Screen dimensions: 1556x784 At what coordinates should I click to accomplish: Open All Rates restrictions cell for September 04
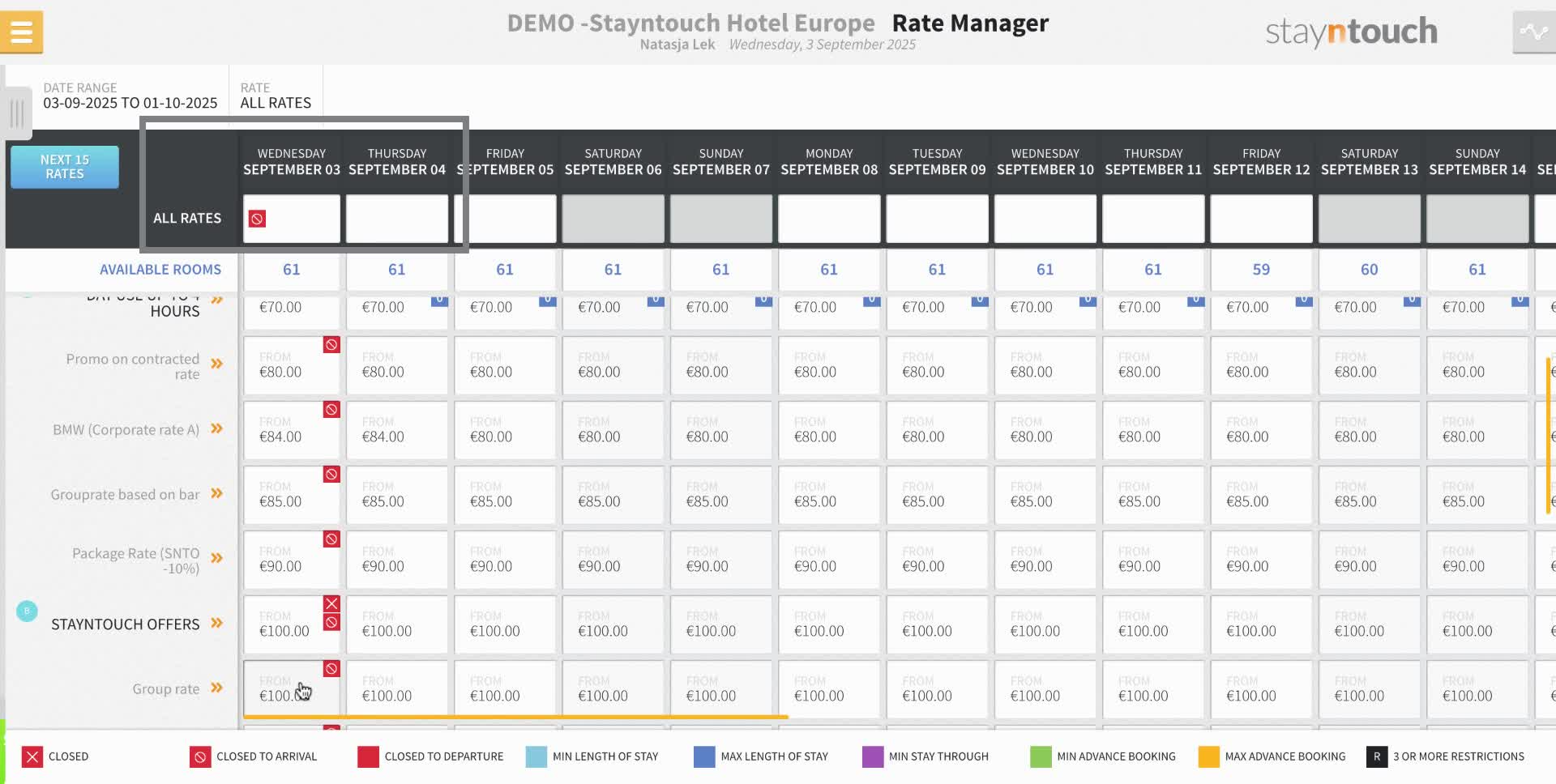click(397, 219)
